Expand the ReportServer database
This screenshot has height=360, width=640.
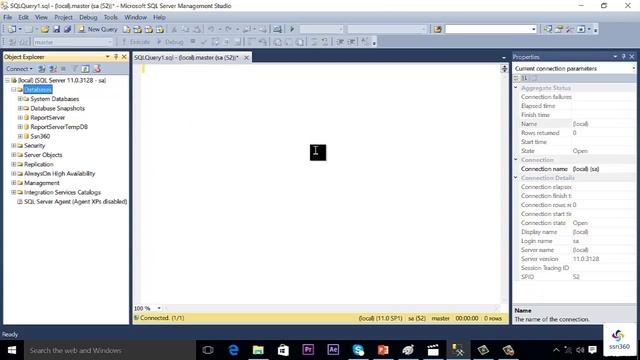pos(20,118)
